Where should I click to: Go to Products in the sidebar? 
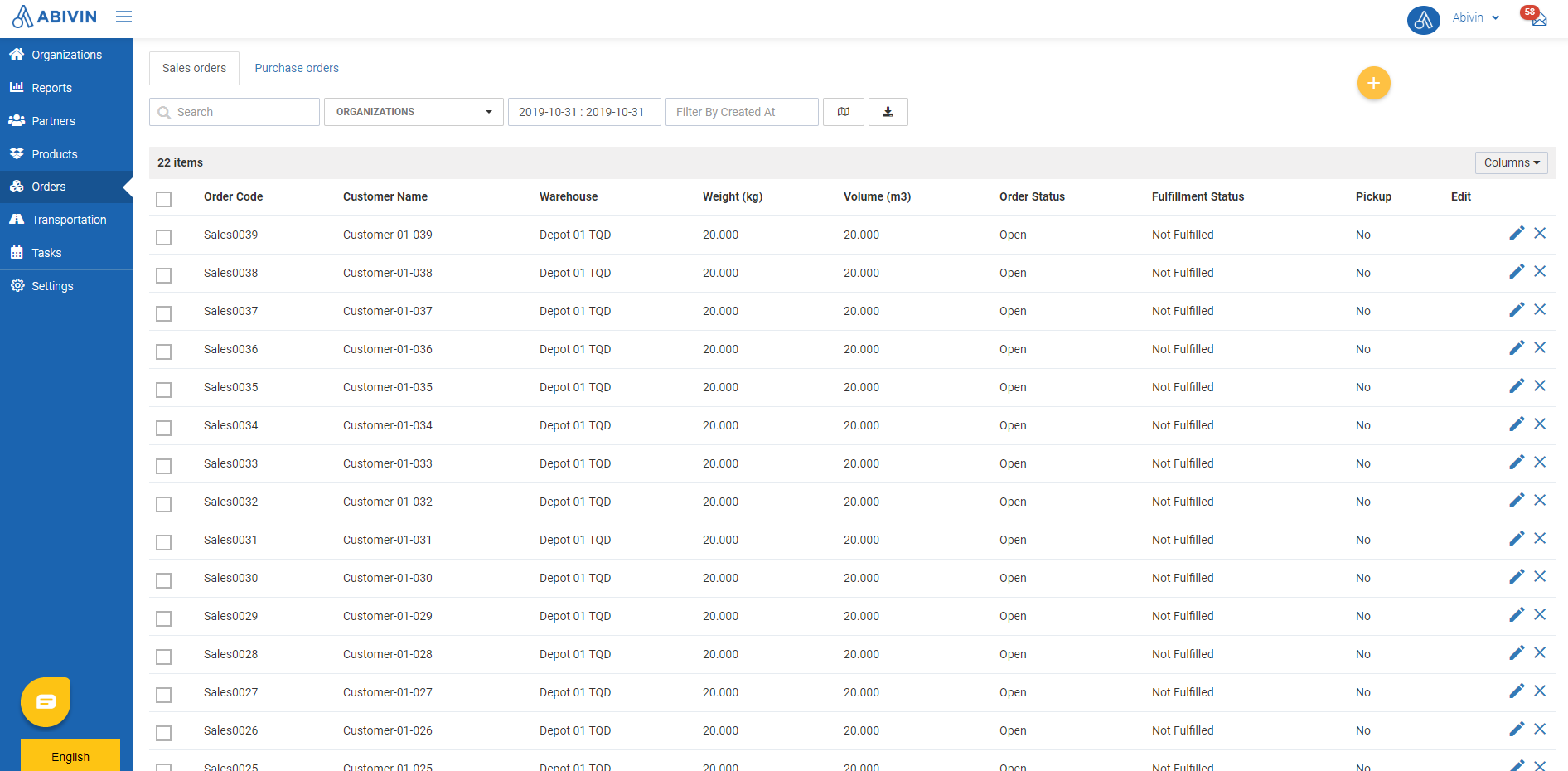pyautogui.click(x=66, y=154)
